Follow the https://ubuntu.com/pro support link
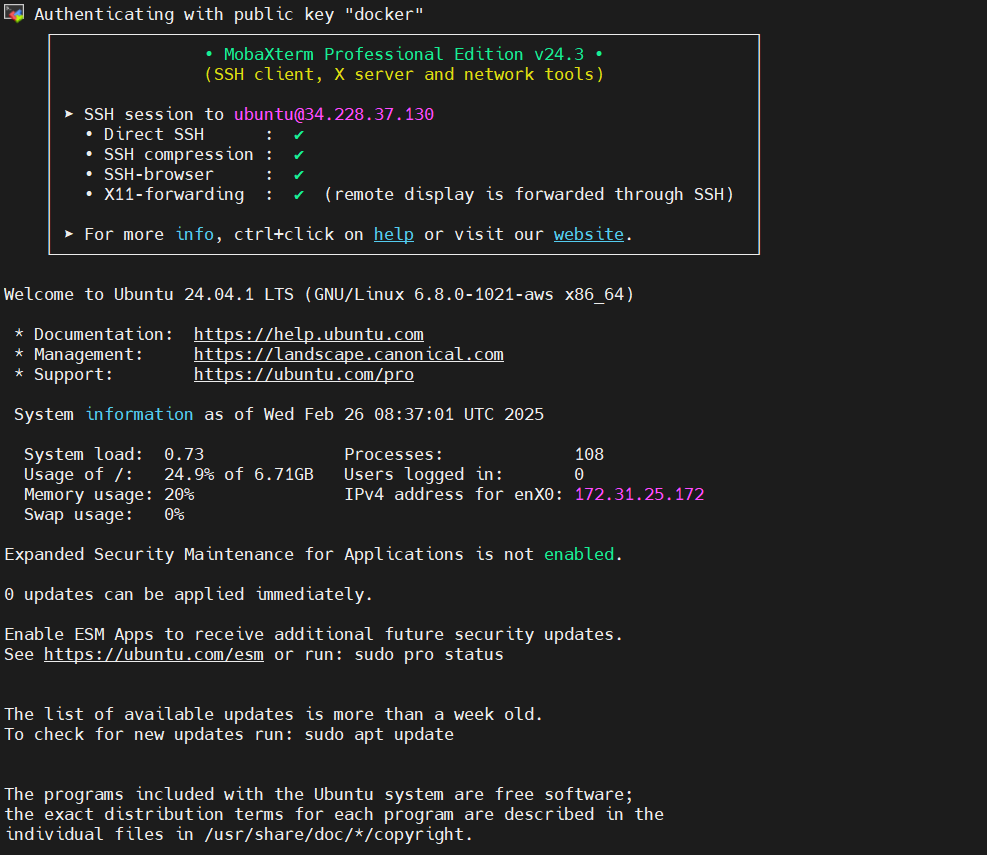The height and width of the screenshot is (855, 987). tap(303, 375)
